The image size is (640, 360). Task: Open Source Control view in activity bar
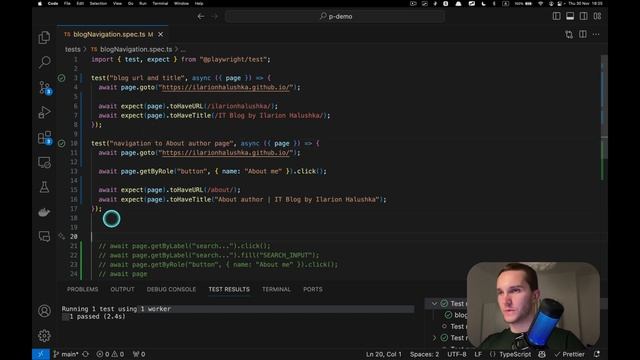point(44,87)
